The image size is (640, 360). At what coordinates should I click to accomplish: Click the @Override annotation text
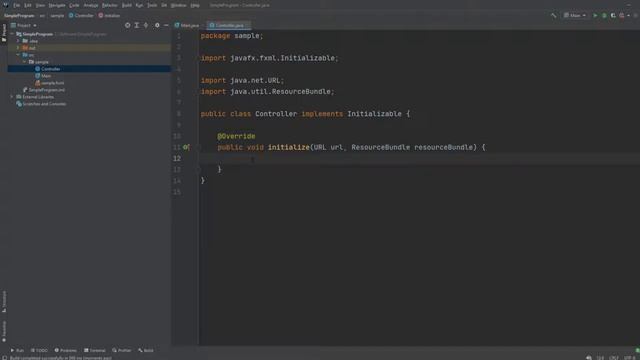click(x=236, y=136)
